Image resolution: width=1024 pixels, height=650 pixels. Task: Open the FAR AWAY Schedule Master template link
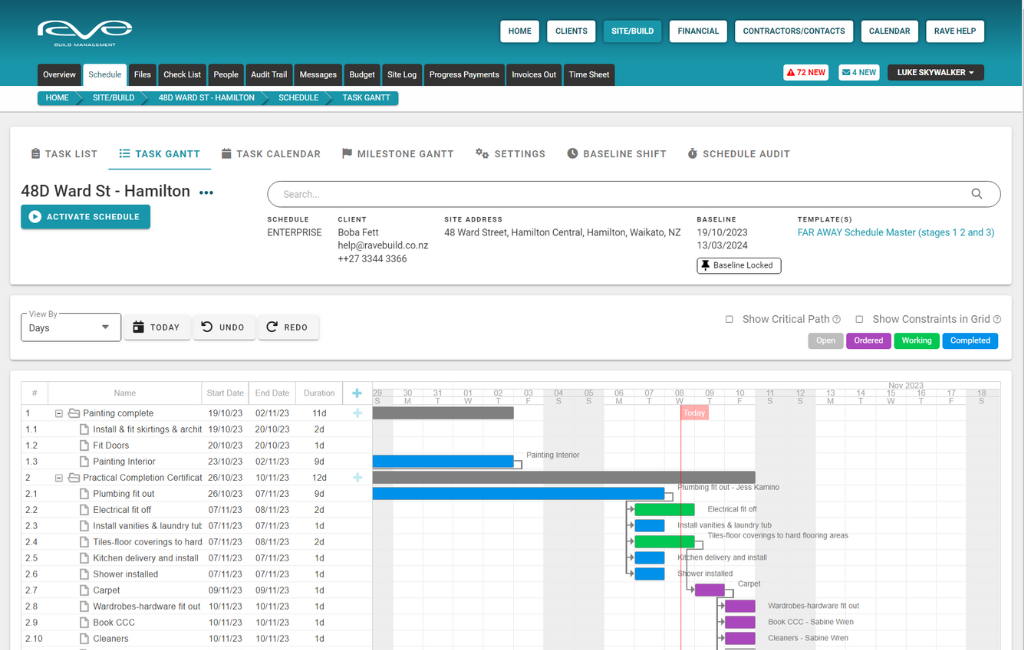click(895, 231)
